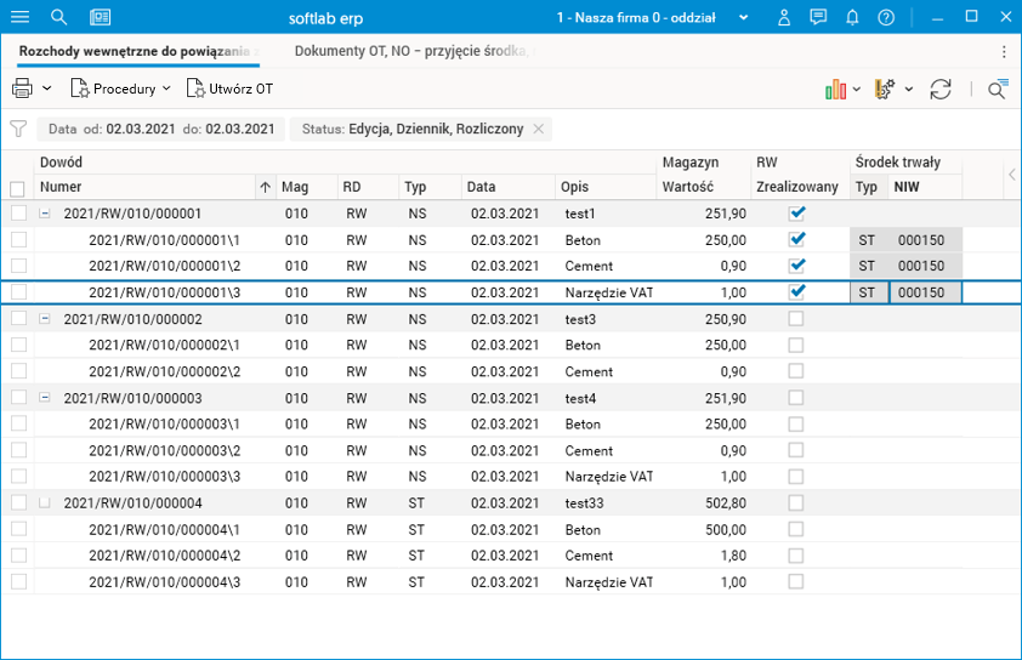
Task: Click document number 2021/RW/010/000004\3
Action: pyautogui.click(x=164, y=582)
